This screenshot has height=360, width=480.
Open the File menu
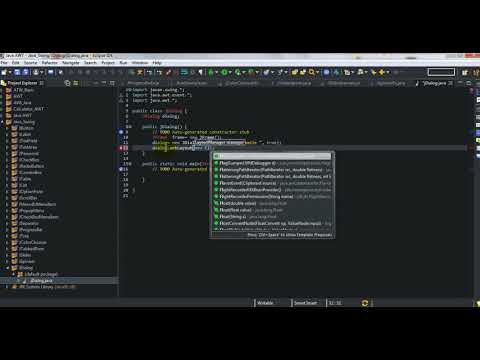pos(4,63)
